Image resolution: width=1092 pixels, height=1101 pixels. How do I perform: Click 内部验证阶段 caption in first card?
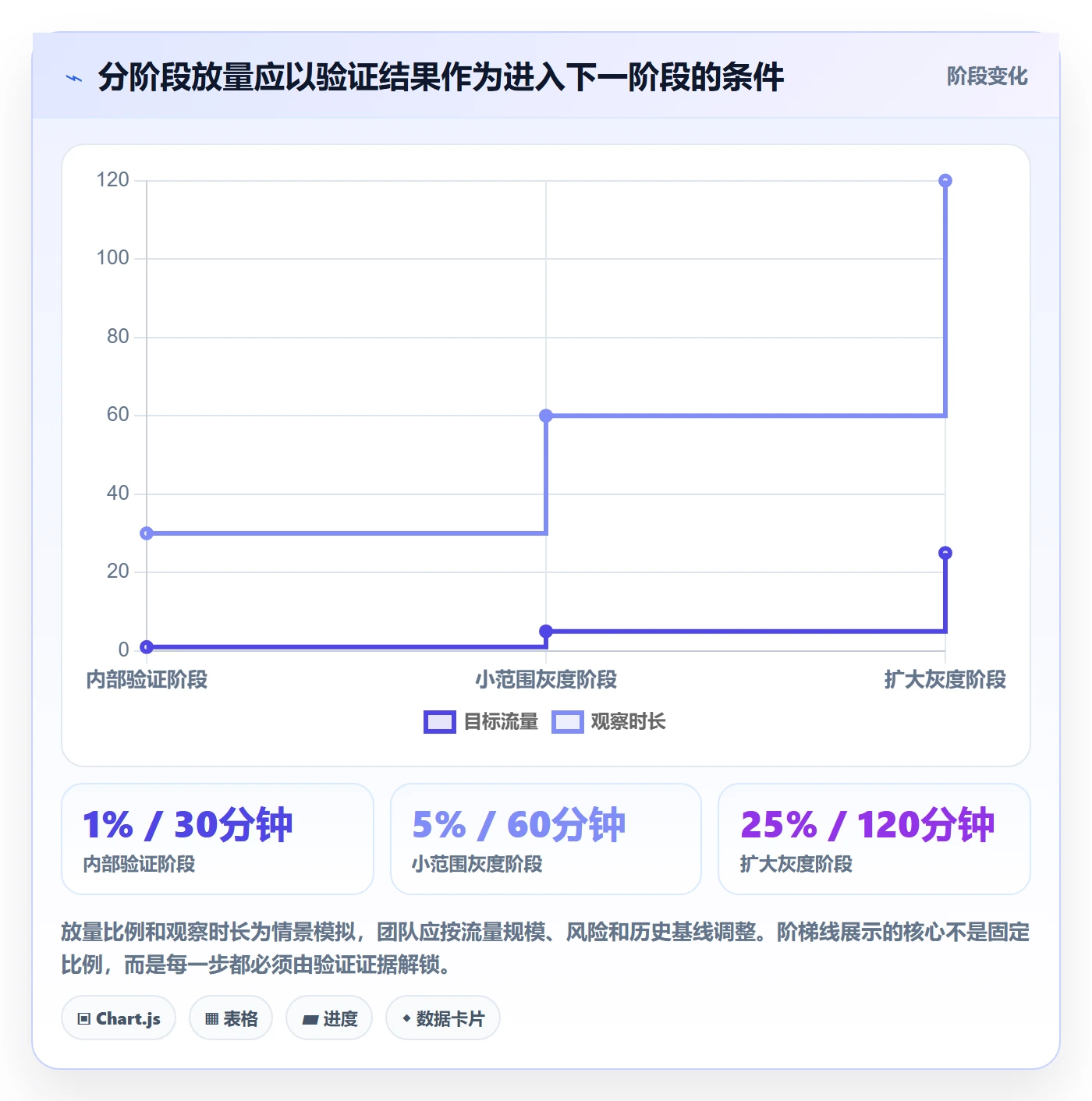coord(139,865)
